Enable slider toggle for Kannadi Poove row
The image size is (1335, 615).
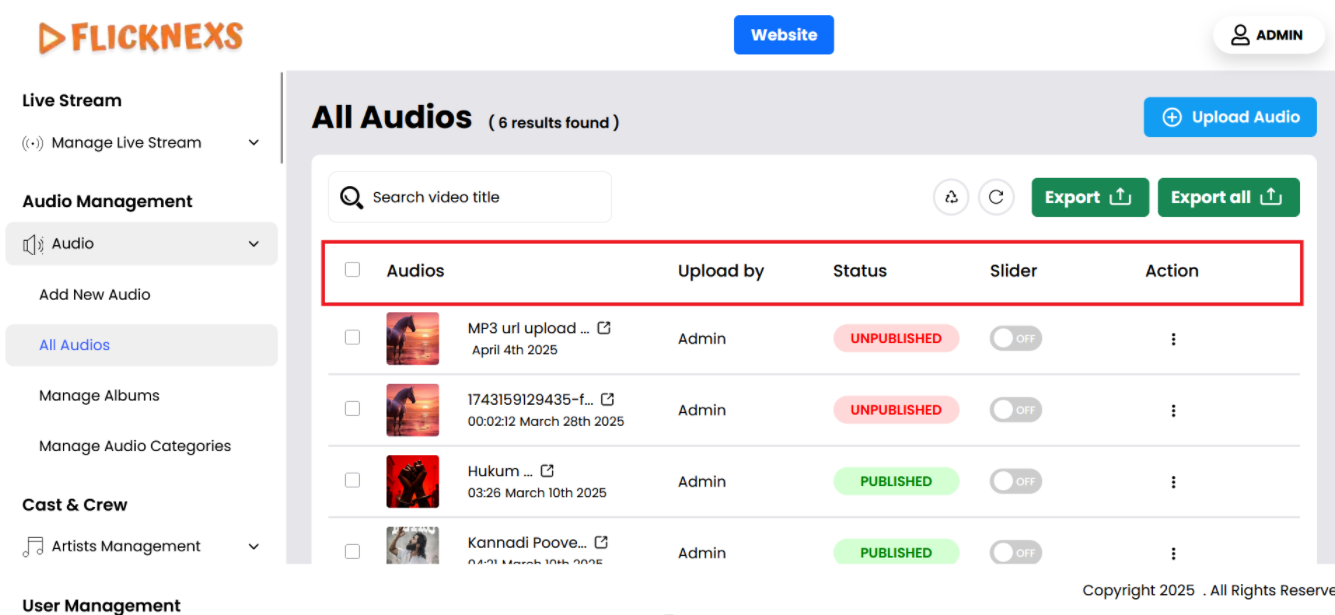tap(1015, 552)
